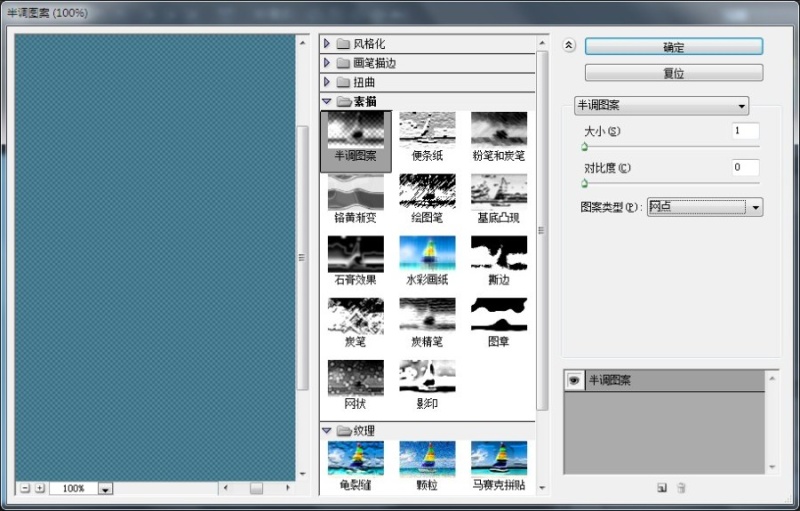Image resolution: width=800 pixels, height=511 pixels.
Task: Collapse the 素描 filter folder
Action: pos(327,101)
